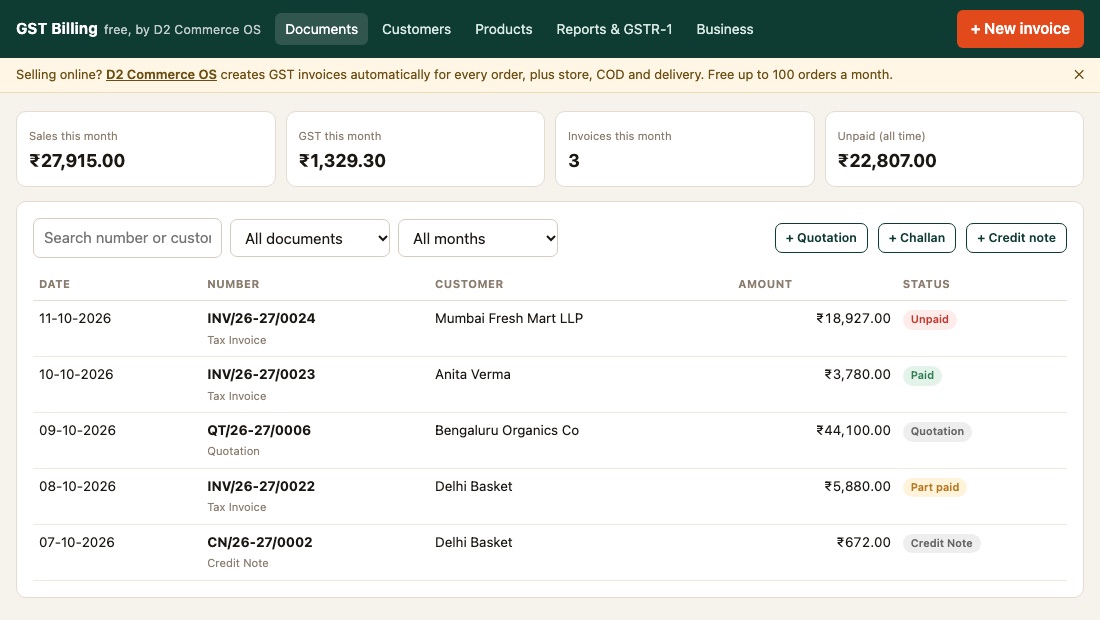Click date 08-10-2026
Screen dimensions: 1100x620
tap(77, 487)
